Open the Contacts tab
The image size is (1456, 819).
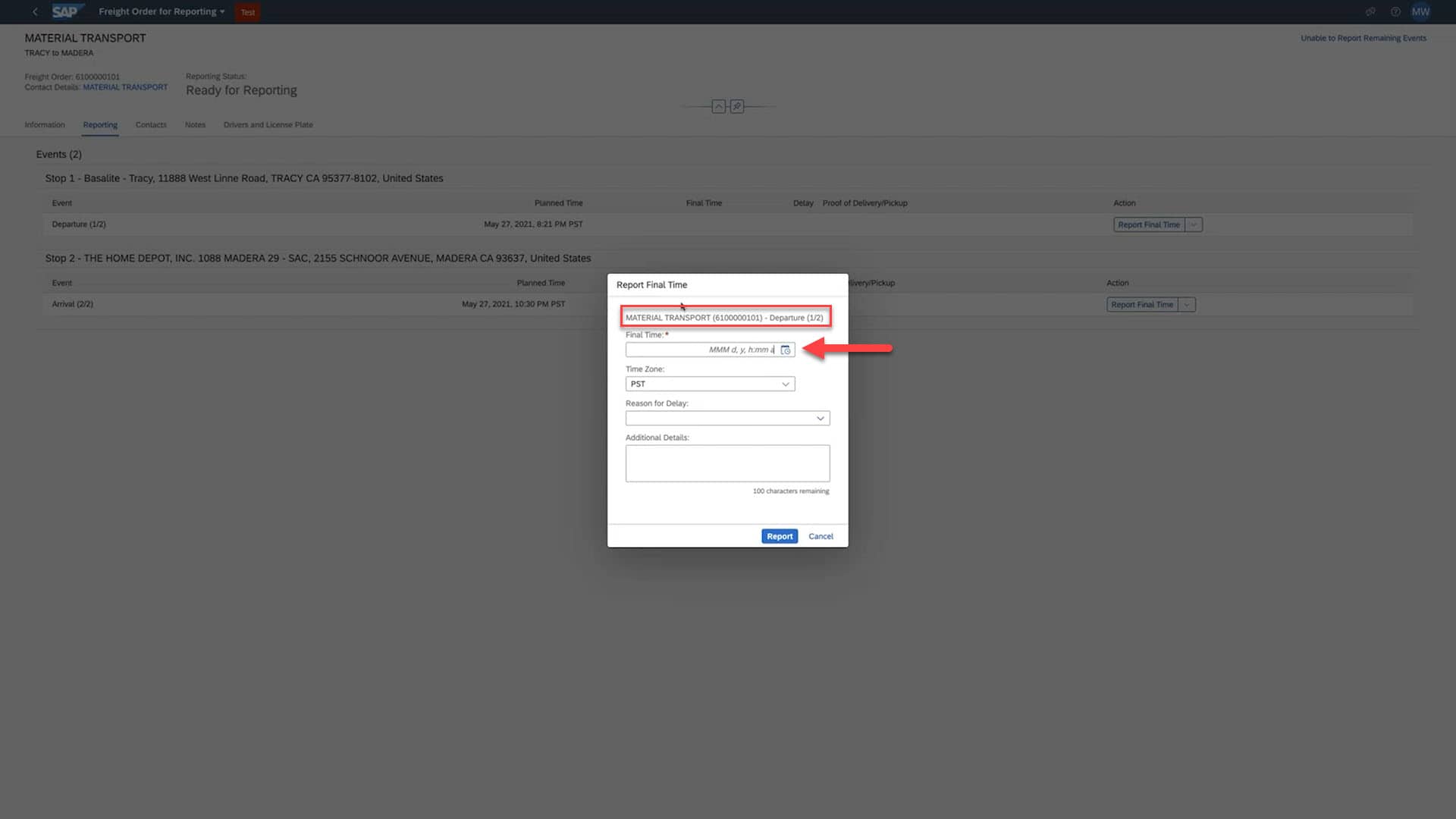pyautogui.click(x=151, y=124)
